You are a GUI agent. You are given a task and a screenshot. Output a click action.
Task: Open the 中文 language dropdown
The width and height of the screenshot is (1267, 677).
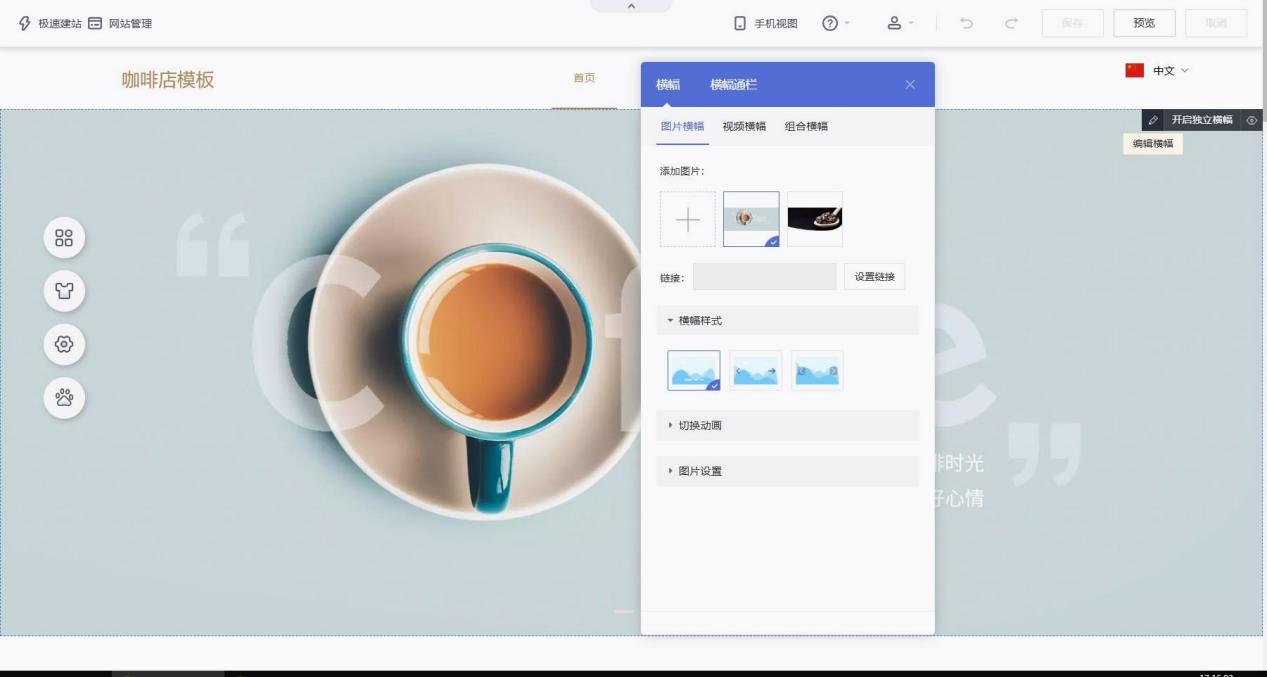point(1159,71)
